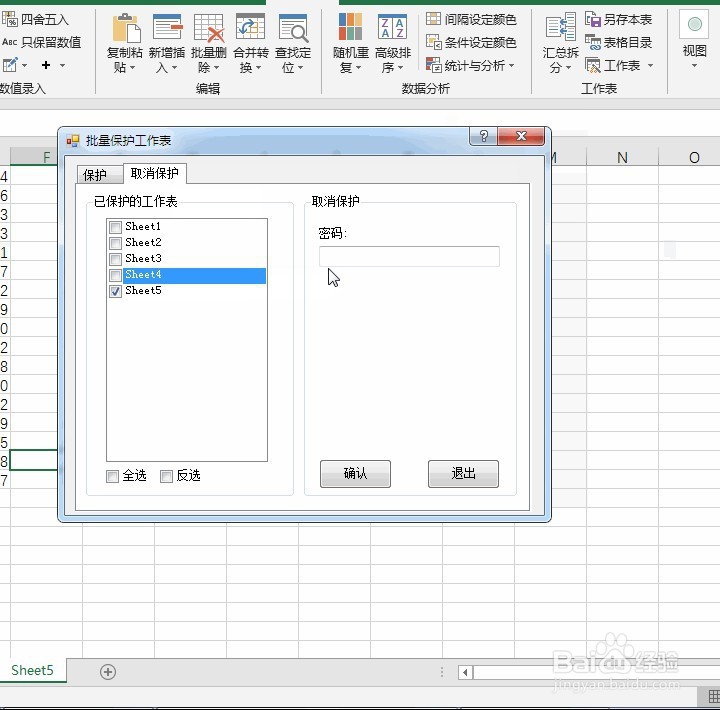
Task: Click the 四舍五入 rounding icon
Action: (x=10, y=19)
